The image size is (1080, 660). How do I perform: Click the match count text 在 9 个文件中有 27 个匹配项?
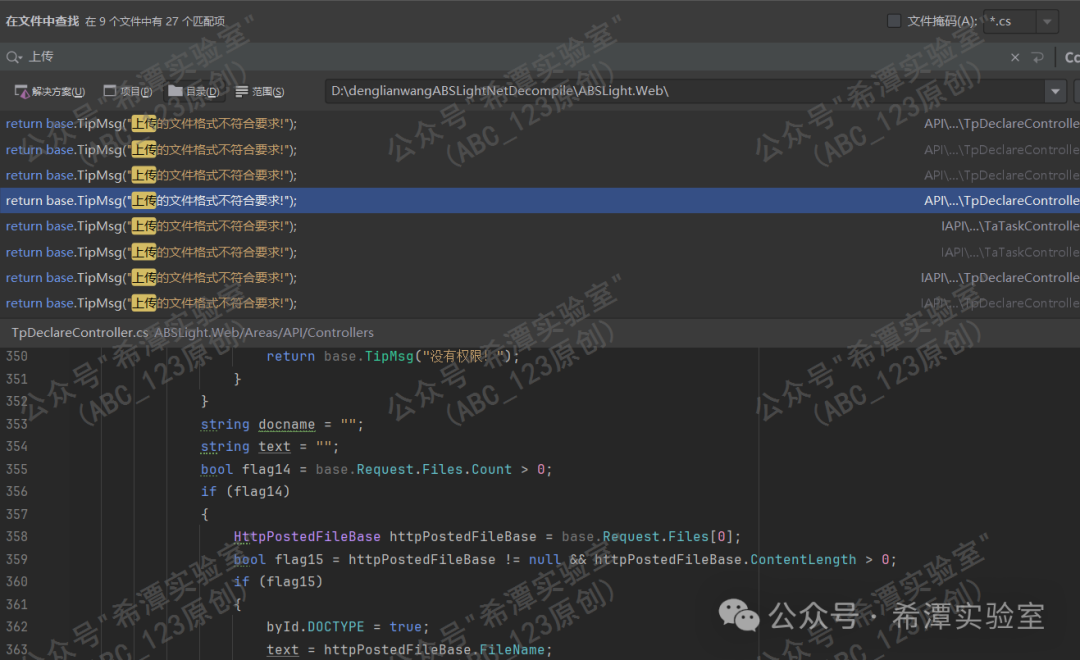click(x=155, y=21)
